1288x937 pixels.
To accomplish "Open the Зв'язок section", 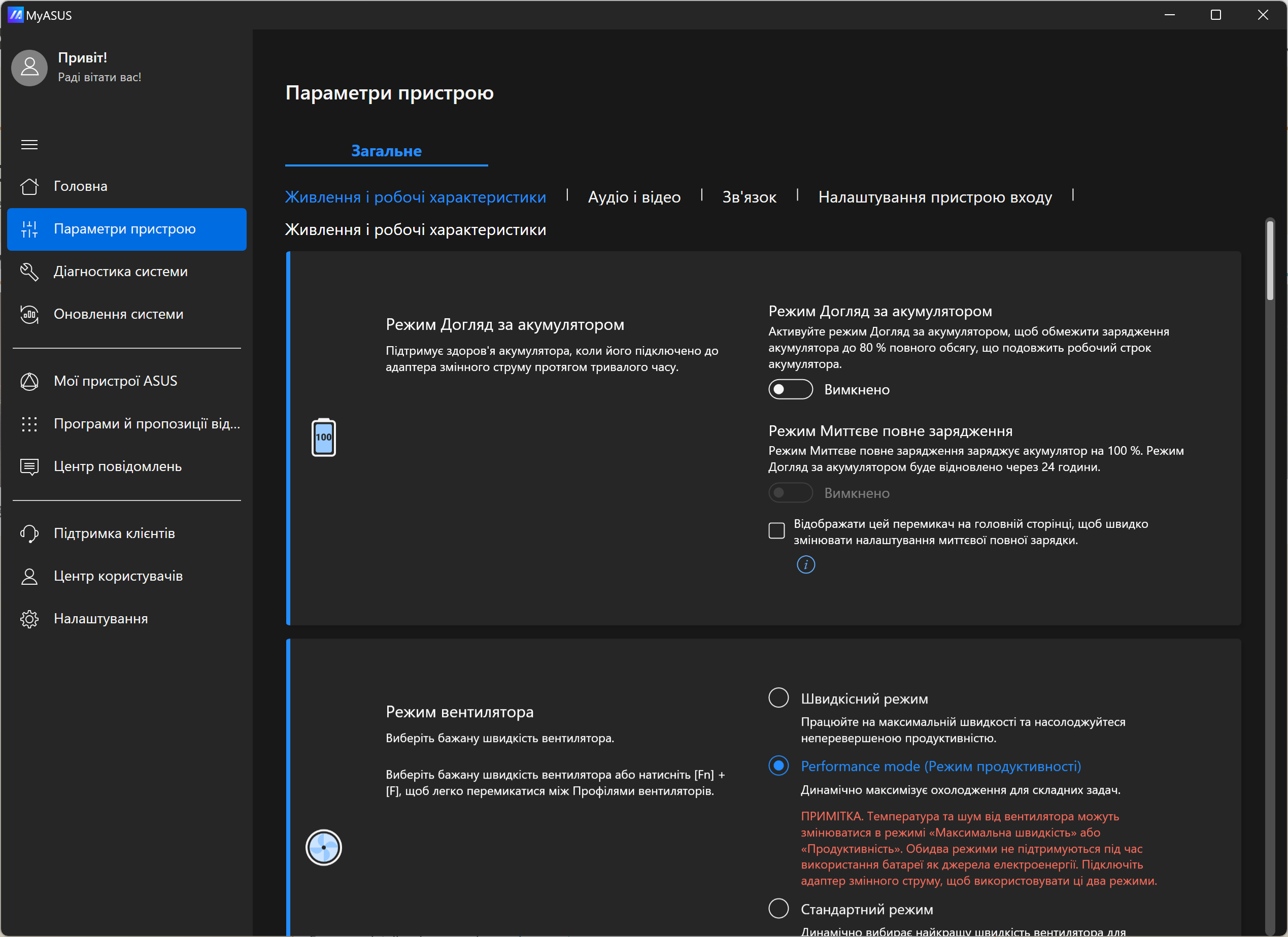I will click(x=749, y=197).
